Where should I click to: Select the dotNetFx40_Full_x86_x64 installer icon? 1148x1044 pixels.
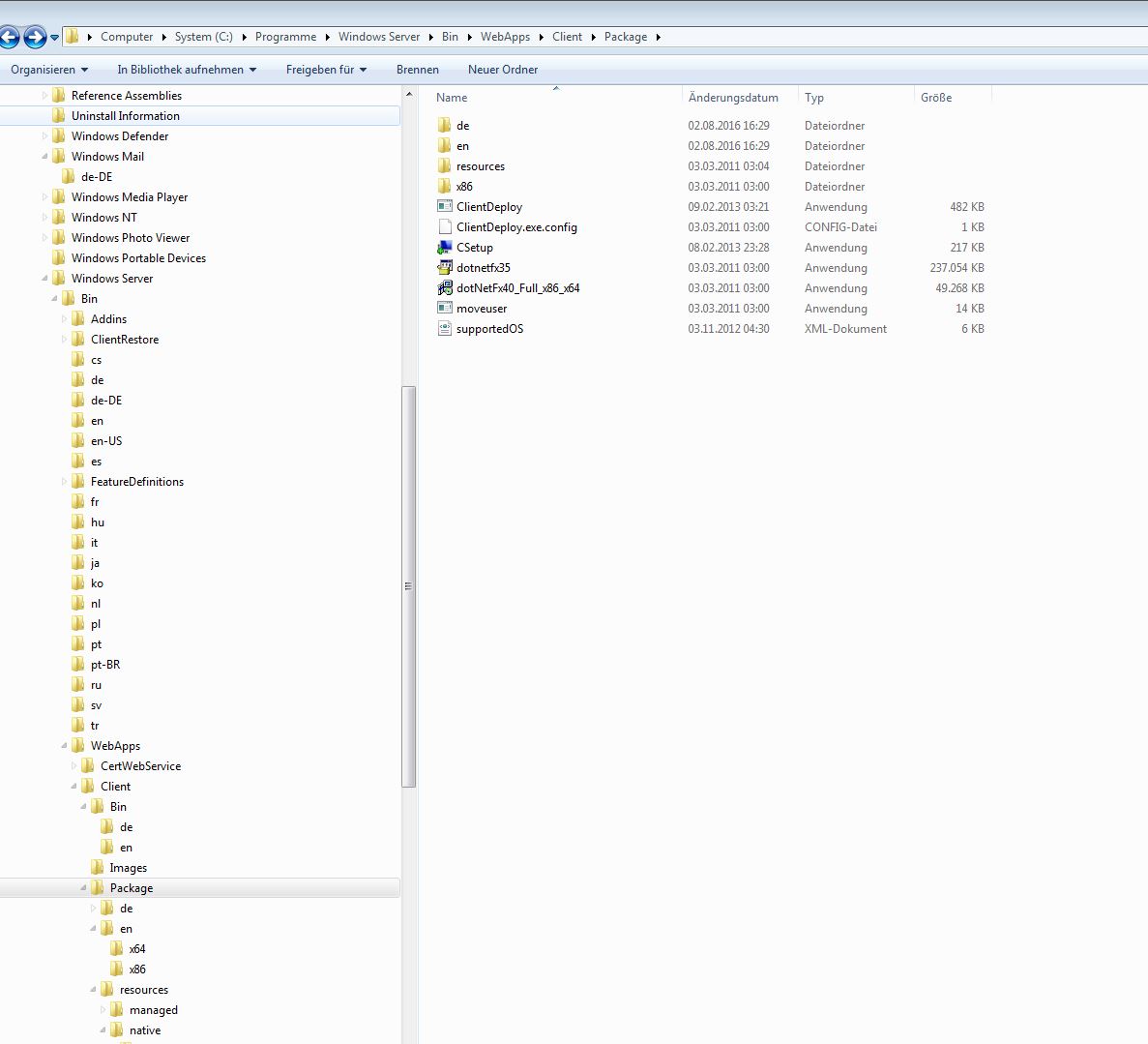pyautogui.click(x=445, y=288)
